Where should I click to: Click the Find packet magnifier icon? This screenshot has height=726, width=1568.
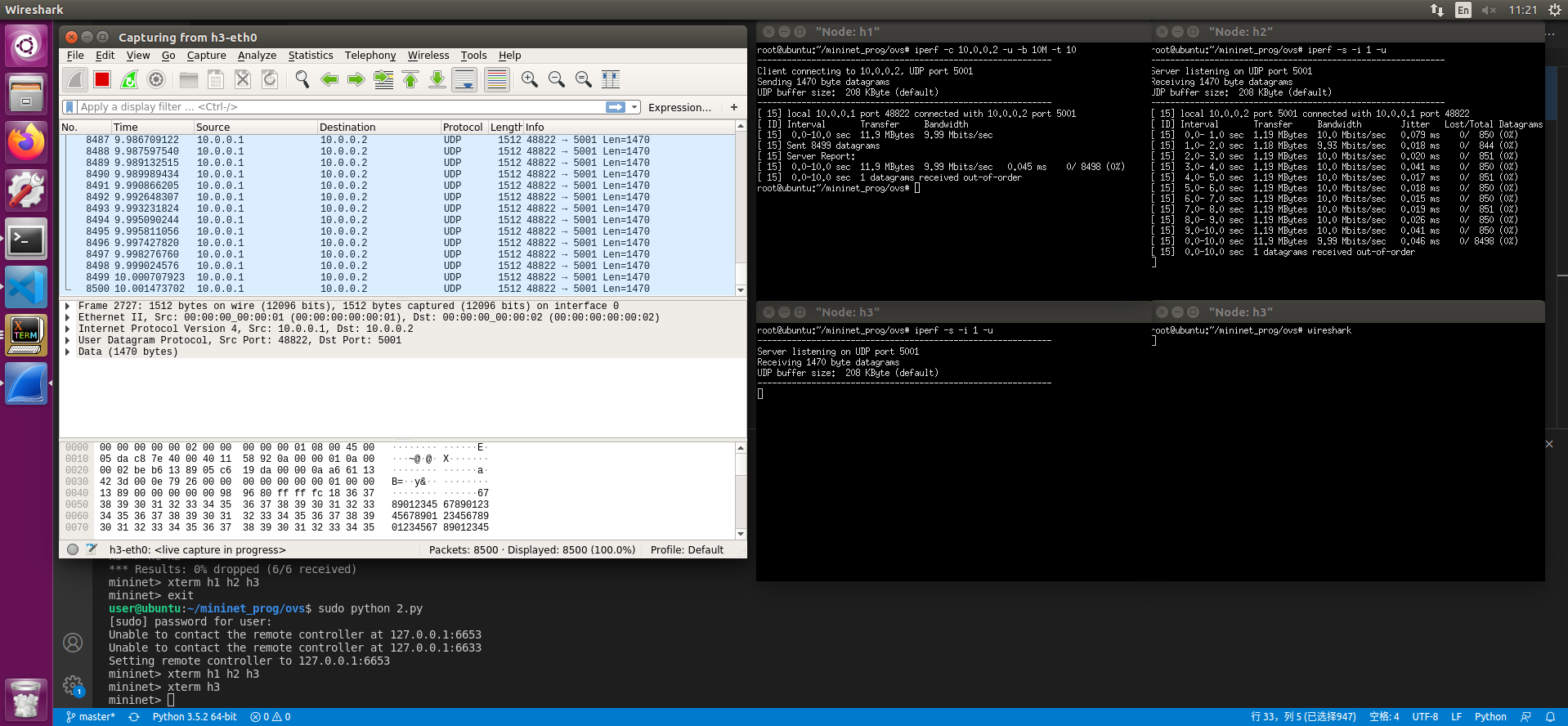pos(302,79)
